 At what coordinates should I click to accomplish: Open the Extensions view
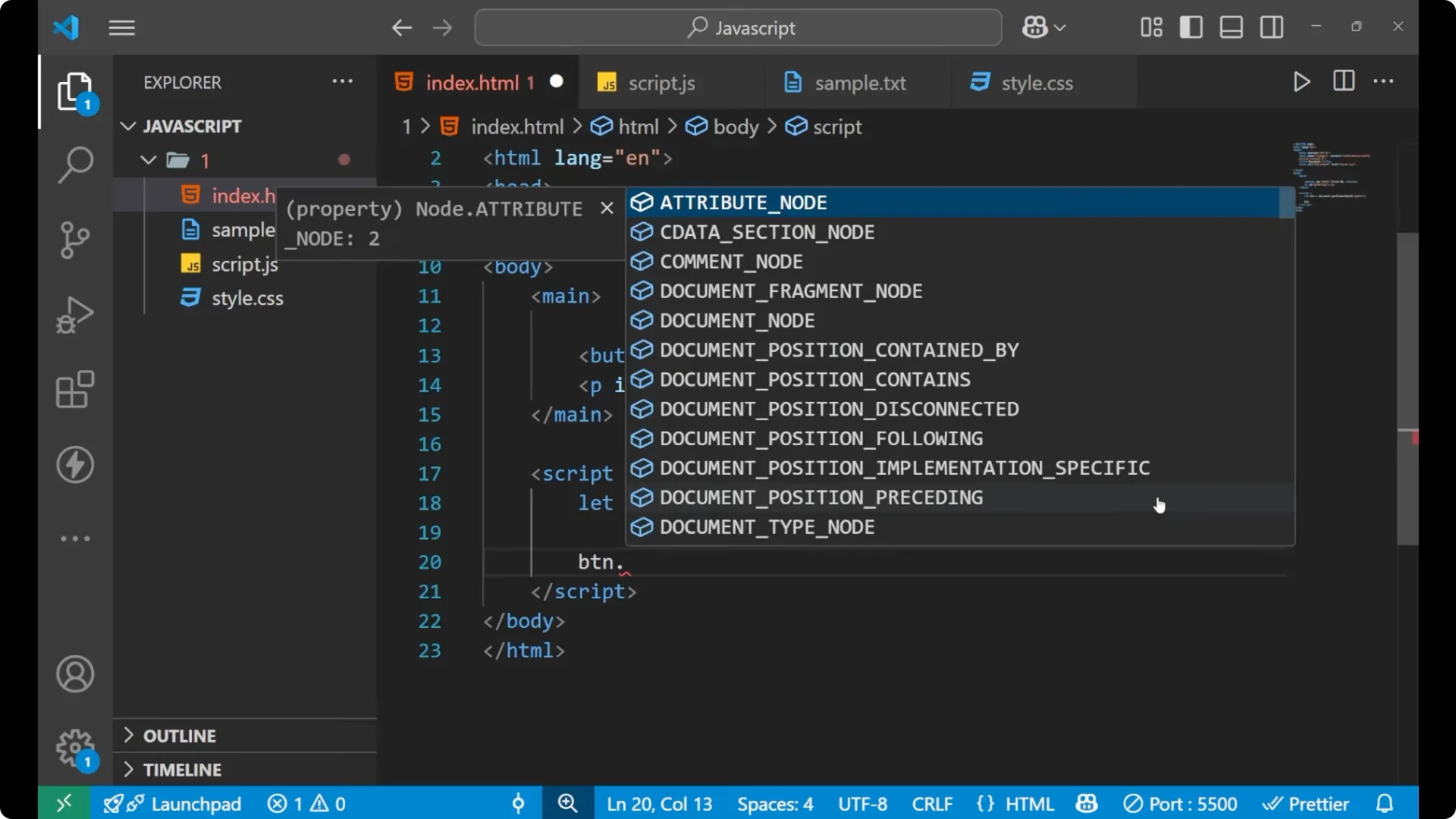pyautogui.click(x=74, y=390)
